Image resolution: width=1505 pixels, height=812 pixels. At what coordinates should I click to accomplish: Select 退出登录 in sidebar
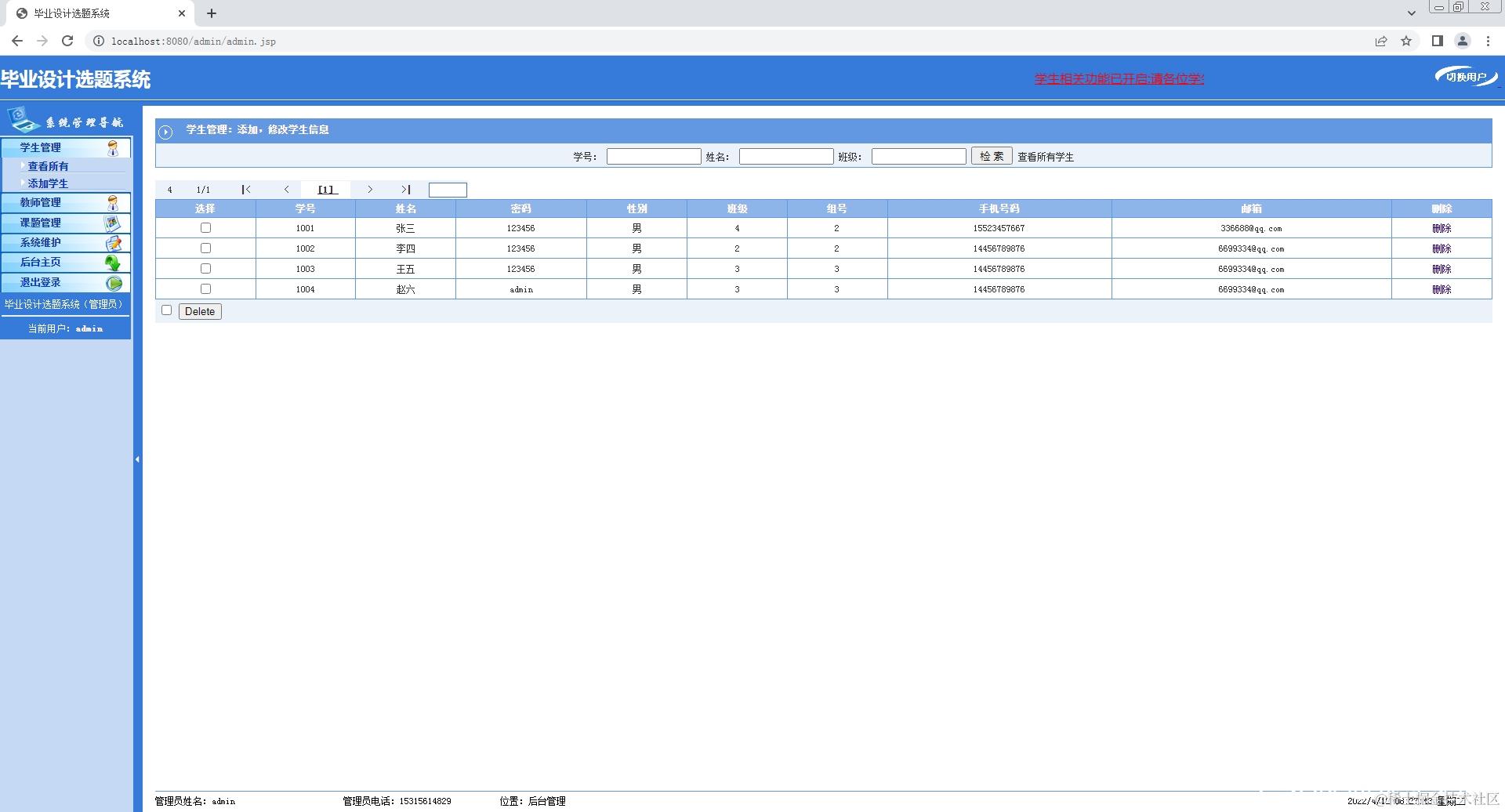coord(65,283)
